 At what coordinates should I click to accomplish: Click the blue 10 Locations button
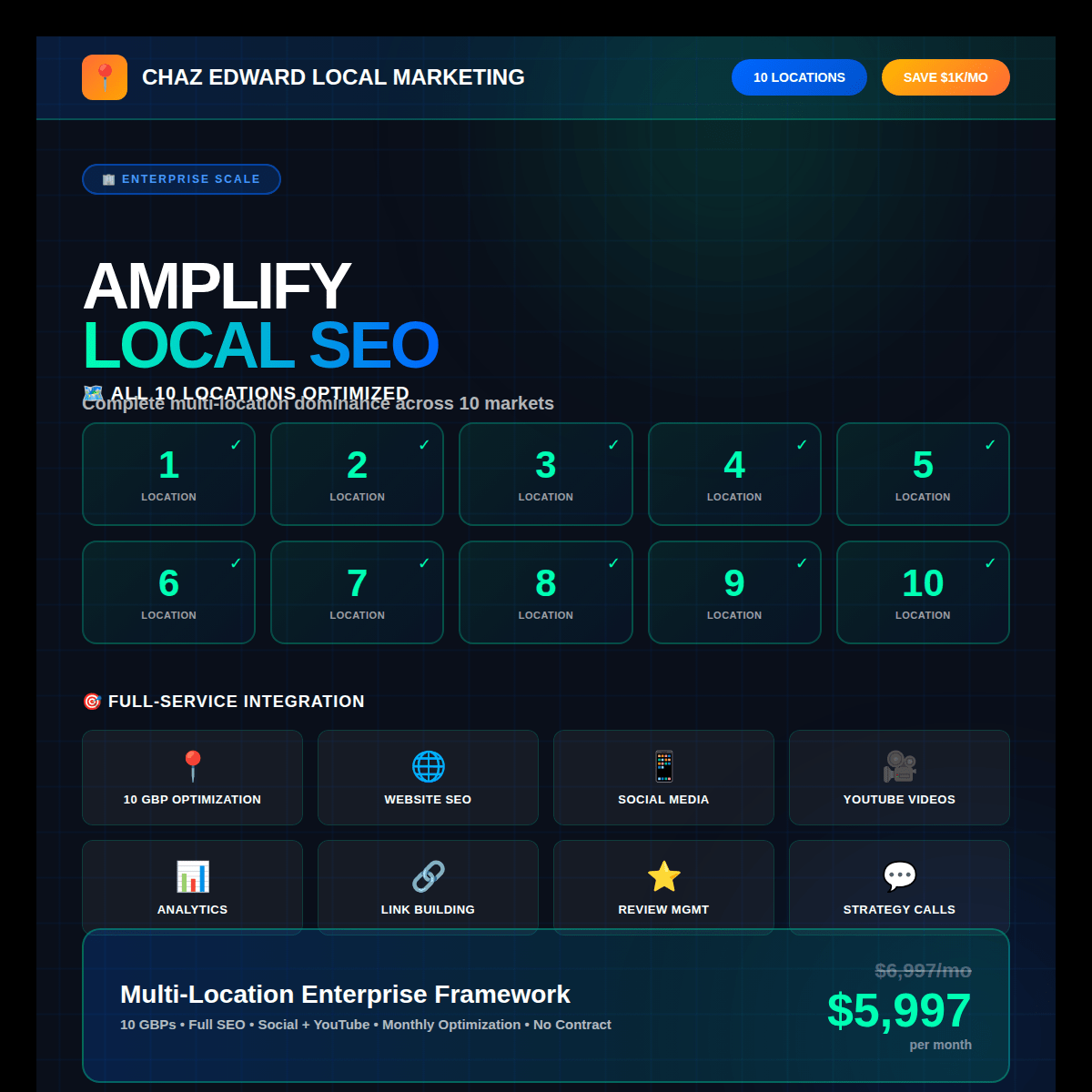pyautogui.click(x=799, y=77)
